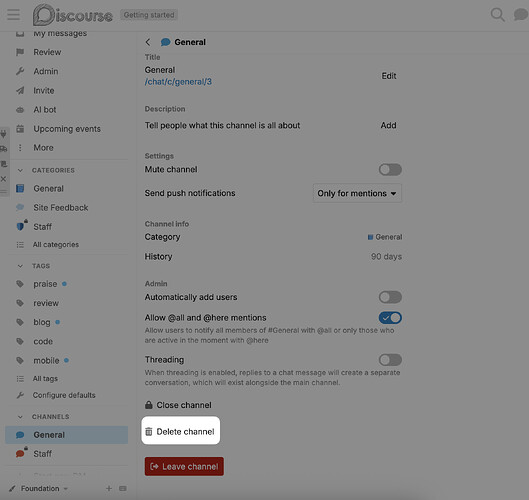This screenshot has width=529, height=500.
Task: Click the red chat icon beside Staff channel
Action: 20,453
